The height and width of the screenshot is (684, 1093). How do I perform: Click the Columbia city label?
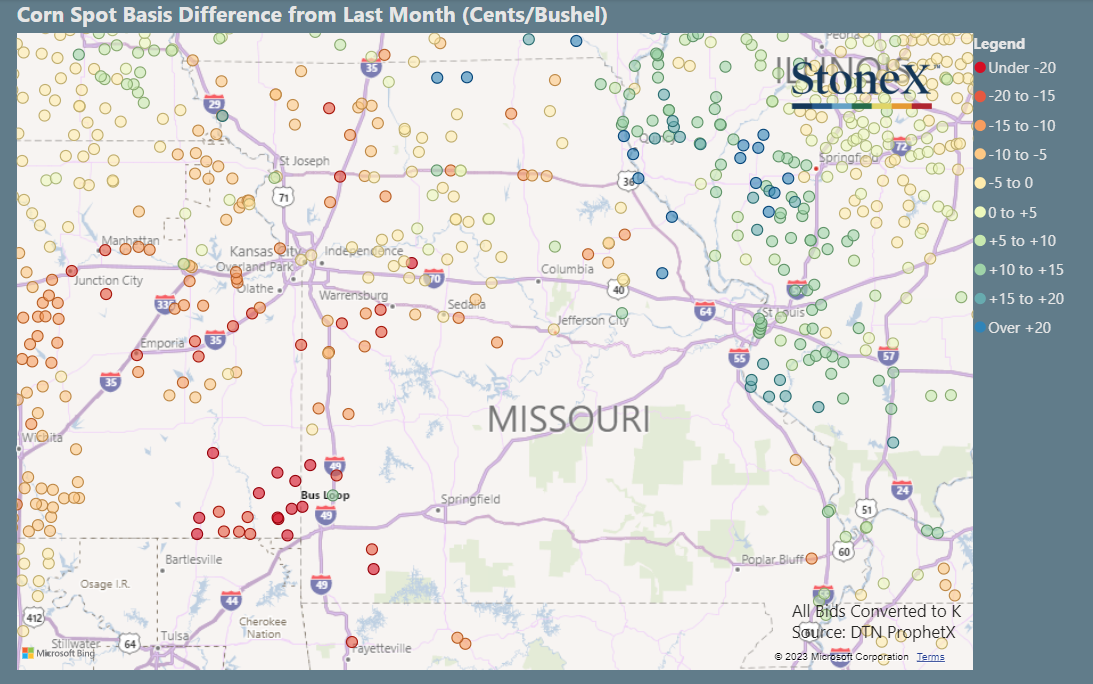click(567, 269)
